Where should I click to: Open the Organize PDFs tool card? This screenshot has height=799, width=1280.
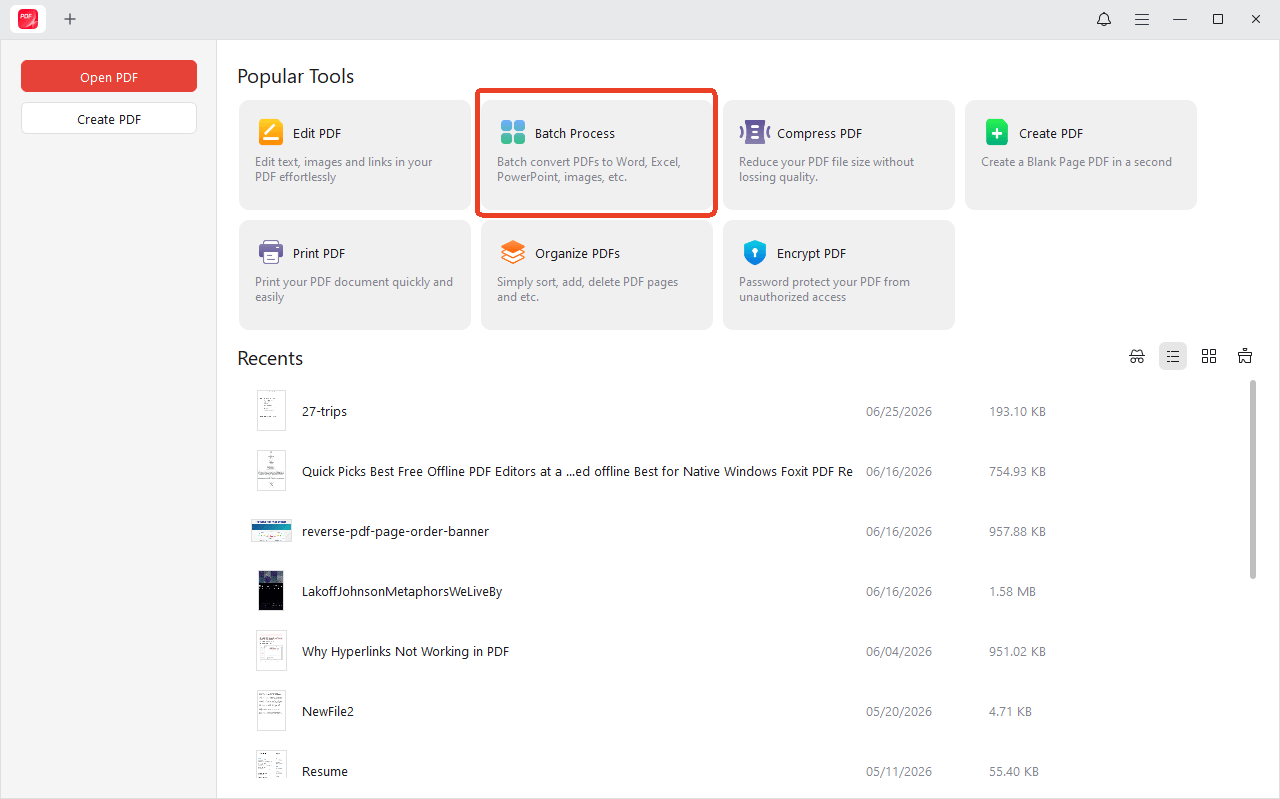(597, 275)
